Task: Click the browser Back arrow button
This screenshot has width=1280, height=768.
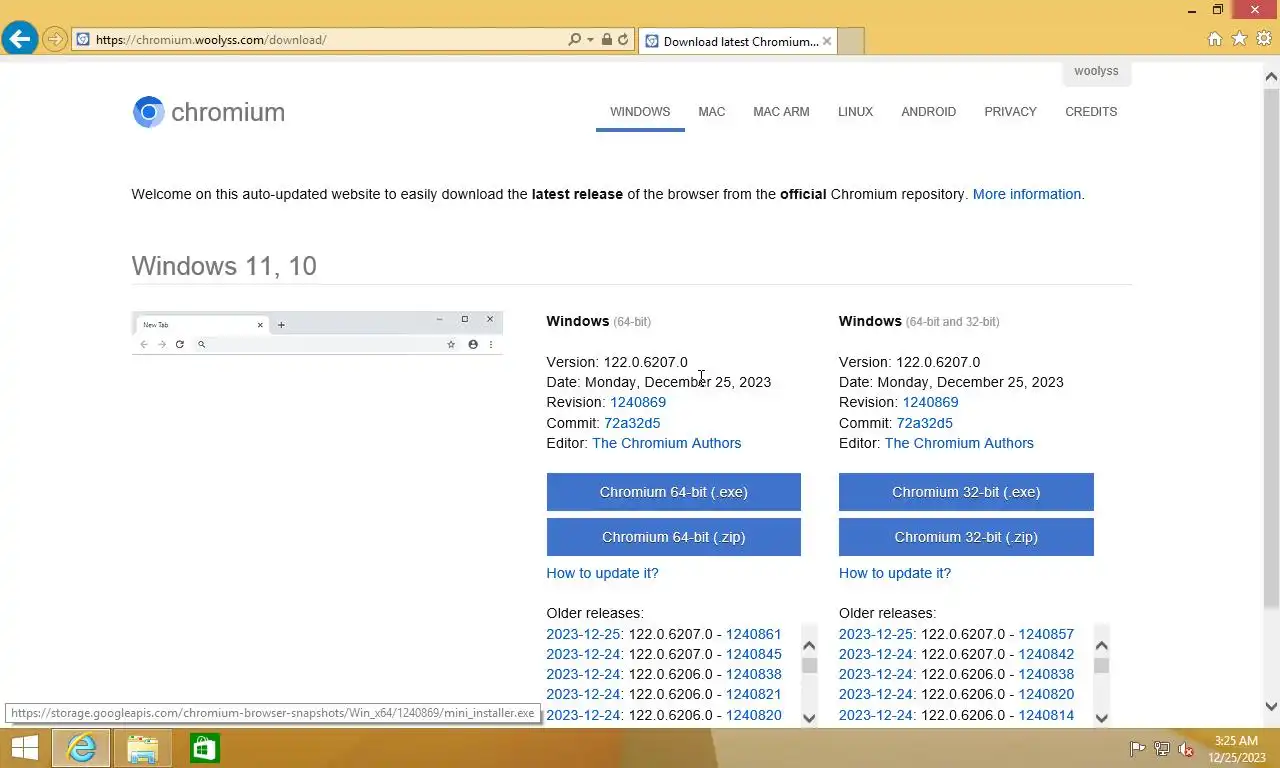Action: [x=19, y=40]
